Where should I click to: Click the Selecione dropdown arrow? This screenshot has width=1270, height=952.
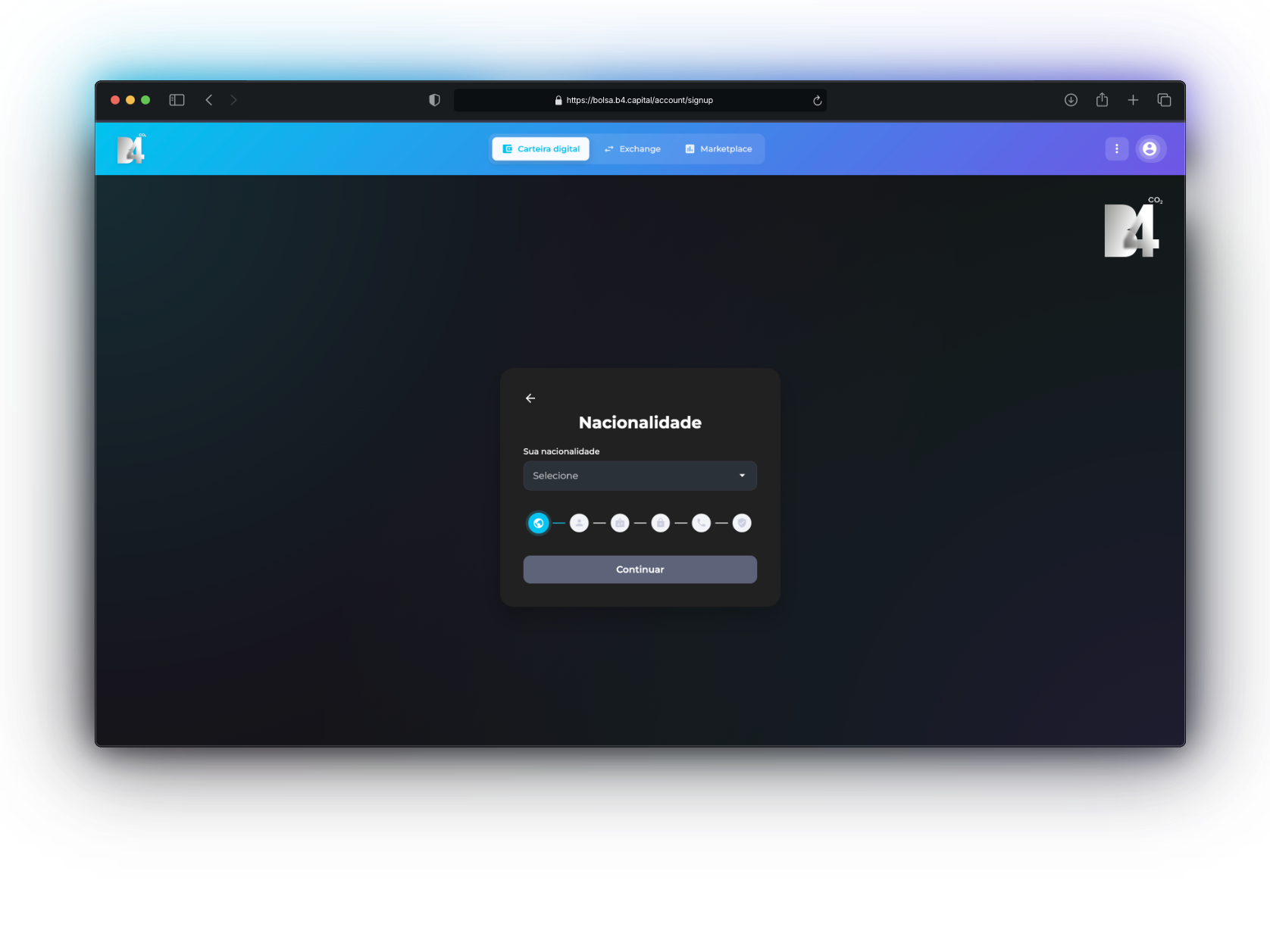click(742, 476)
